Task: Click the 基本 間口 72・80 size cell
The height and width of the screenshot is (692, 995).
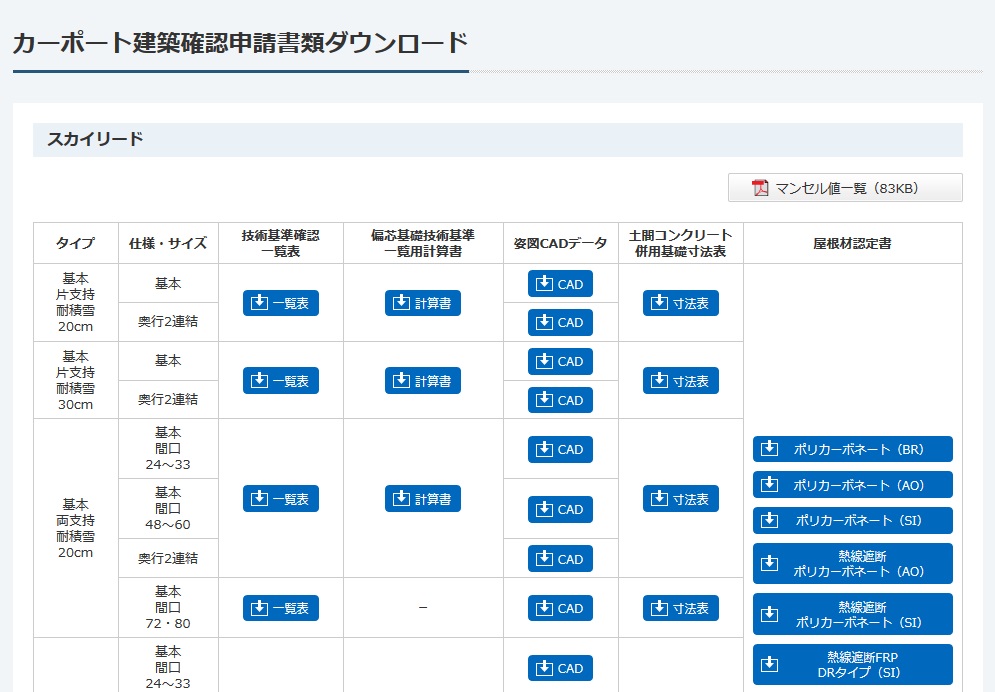Action: (x=168, y=607)
